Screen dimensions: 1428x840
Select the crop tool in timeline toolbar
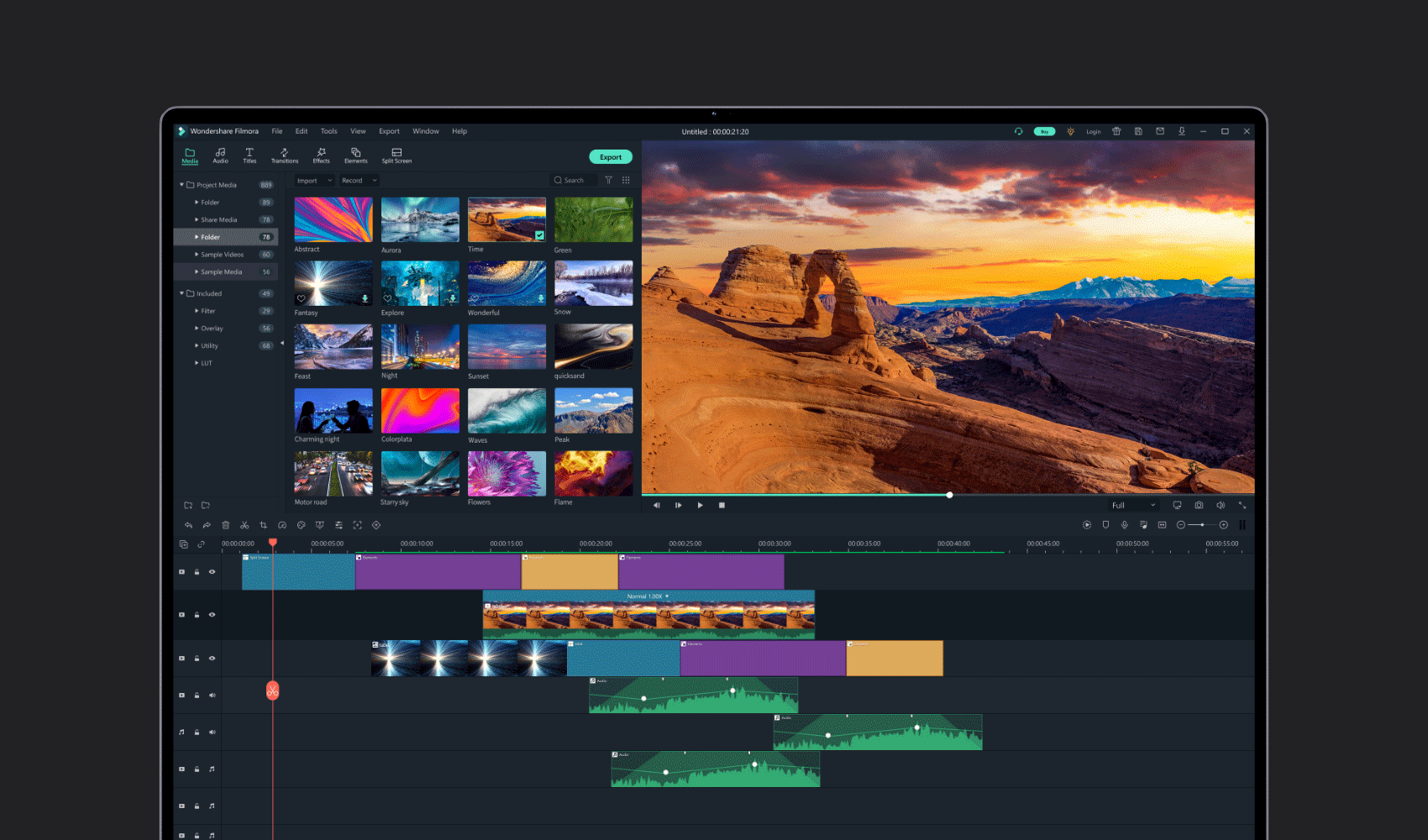pos(263,525)
